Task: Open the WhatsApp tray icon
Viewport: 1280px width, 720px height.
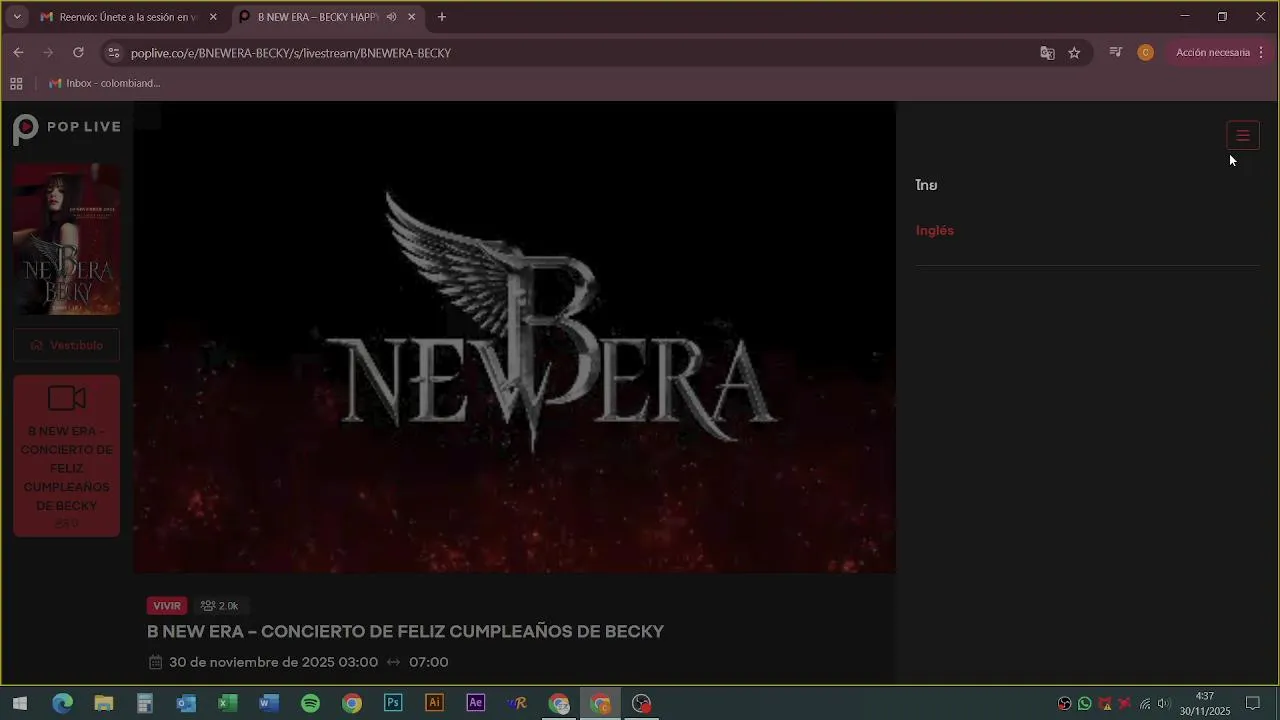Action: [x=1085, y=704]
